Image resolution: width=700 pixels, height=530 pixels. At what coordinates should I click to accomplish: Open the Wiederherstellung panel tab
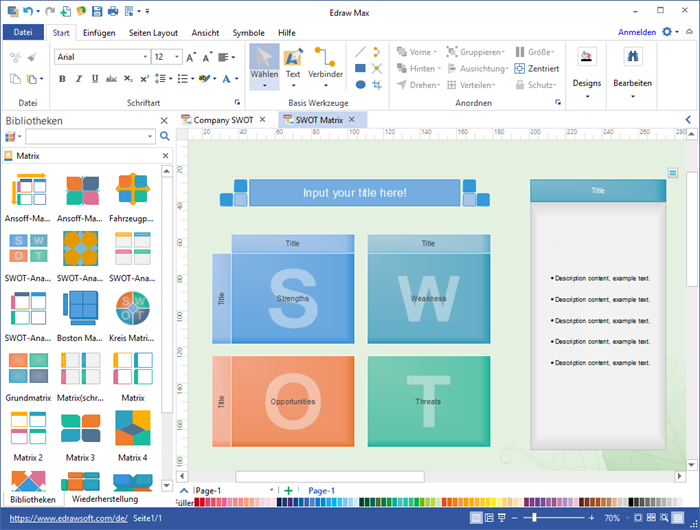[105, 499]
